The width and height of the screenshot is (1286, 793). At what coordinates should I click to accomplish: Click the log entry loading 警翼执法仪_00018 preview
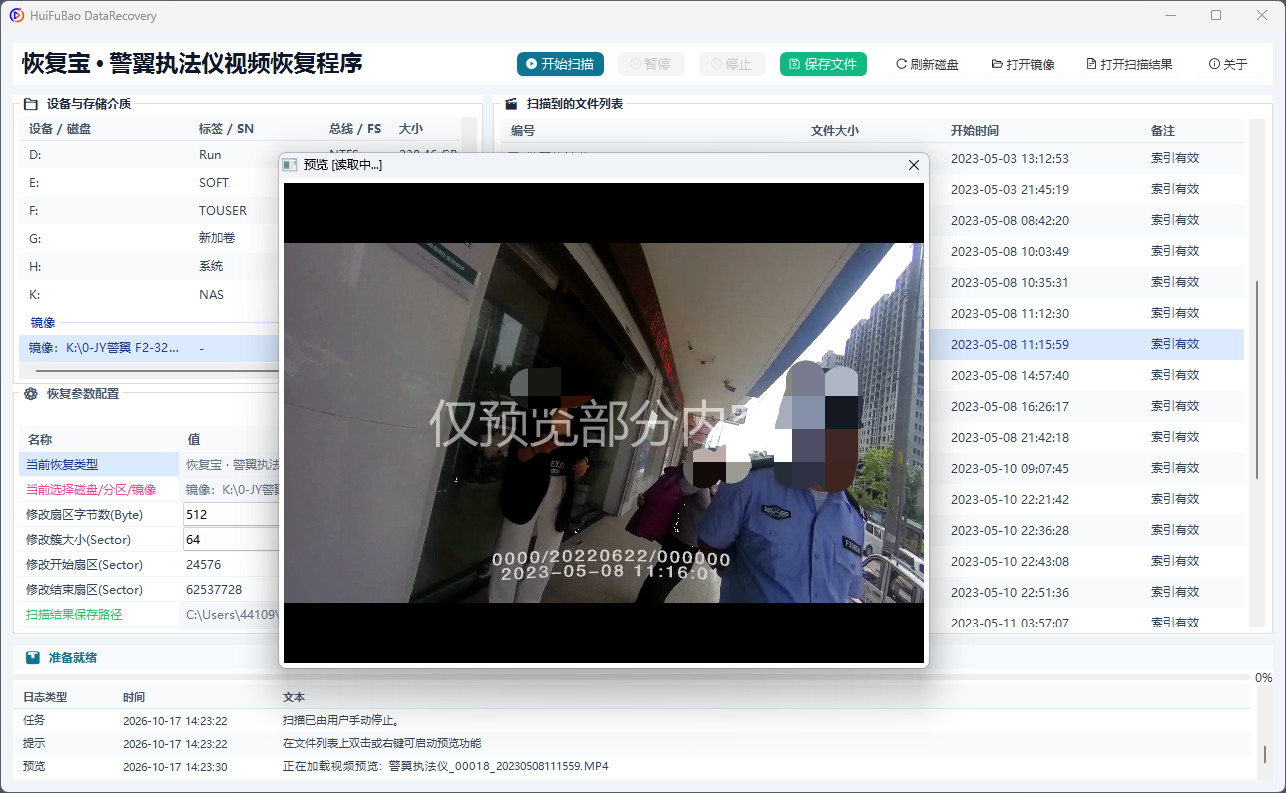point(446,767)
